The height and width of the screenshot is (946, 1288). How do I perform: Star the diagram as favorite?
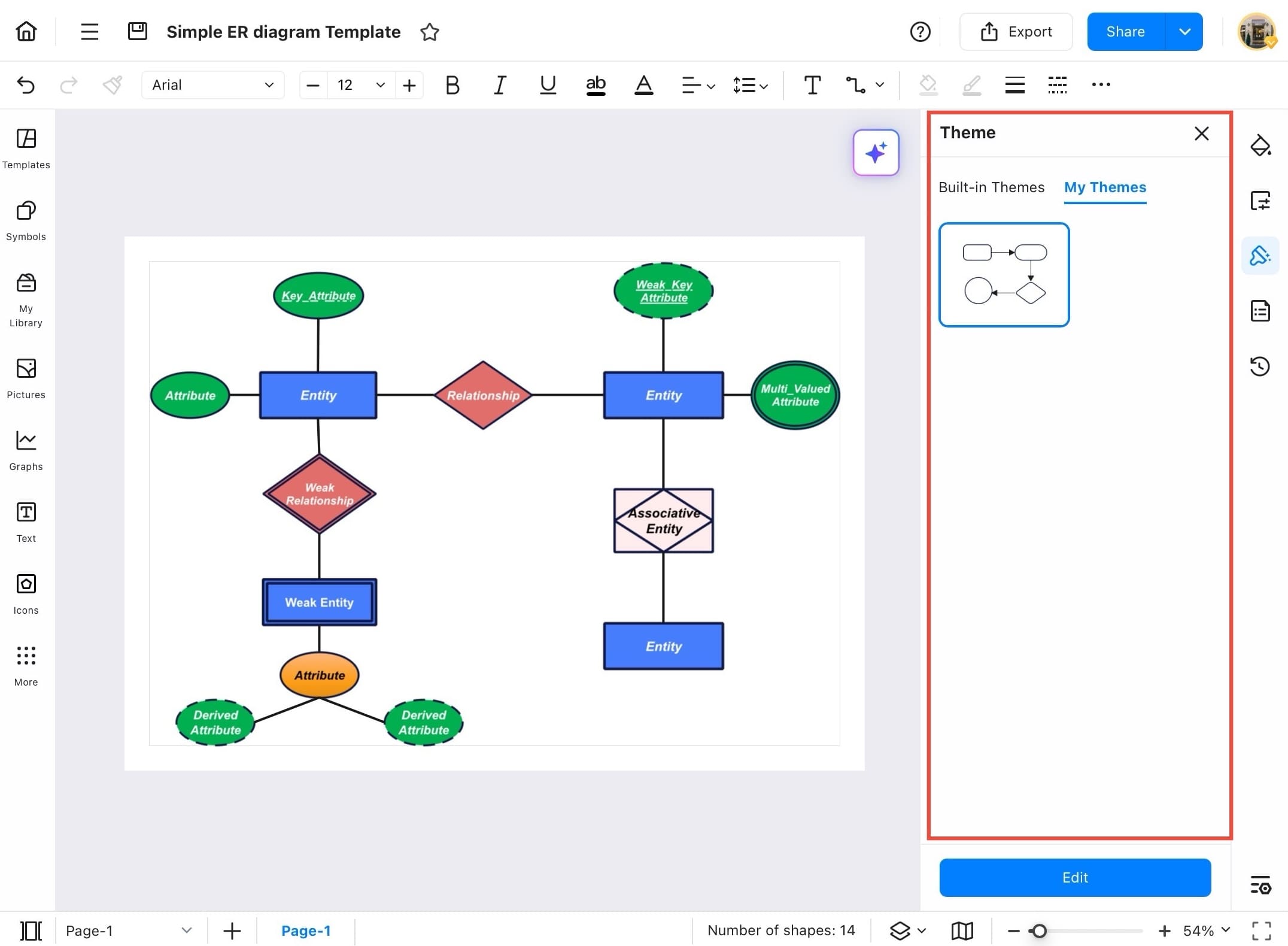tap(429, 32)
